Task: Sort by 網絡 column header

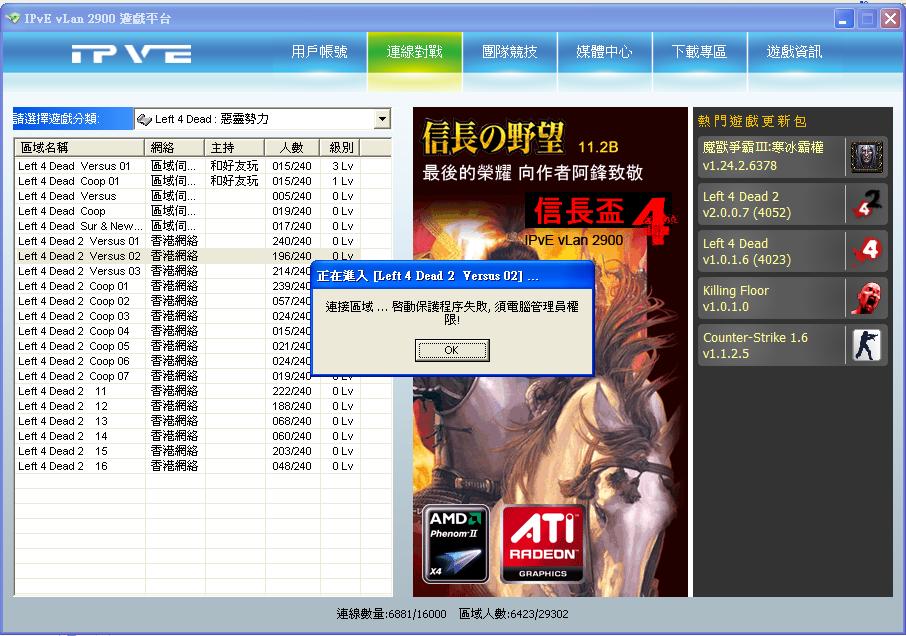Action: tap(174, 147)
